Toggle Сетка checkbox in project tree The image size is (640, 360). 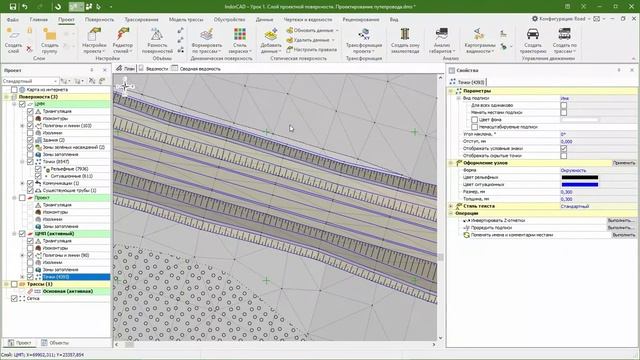[x=14, y=298]
